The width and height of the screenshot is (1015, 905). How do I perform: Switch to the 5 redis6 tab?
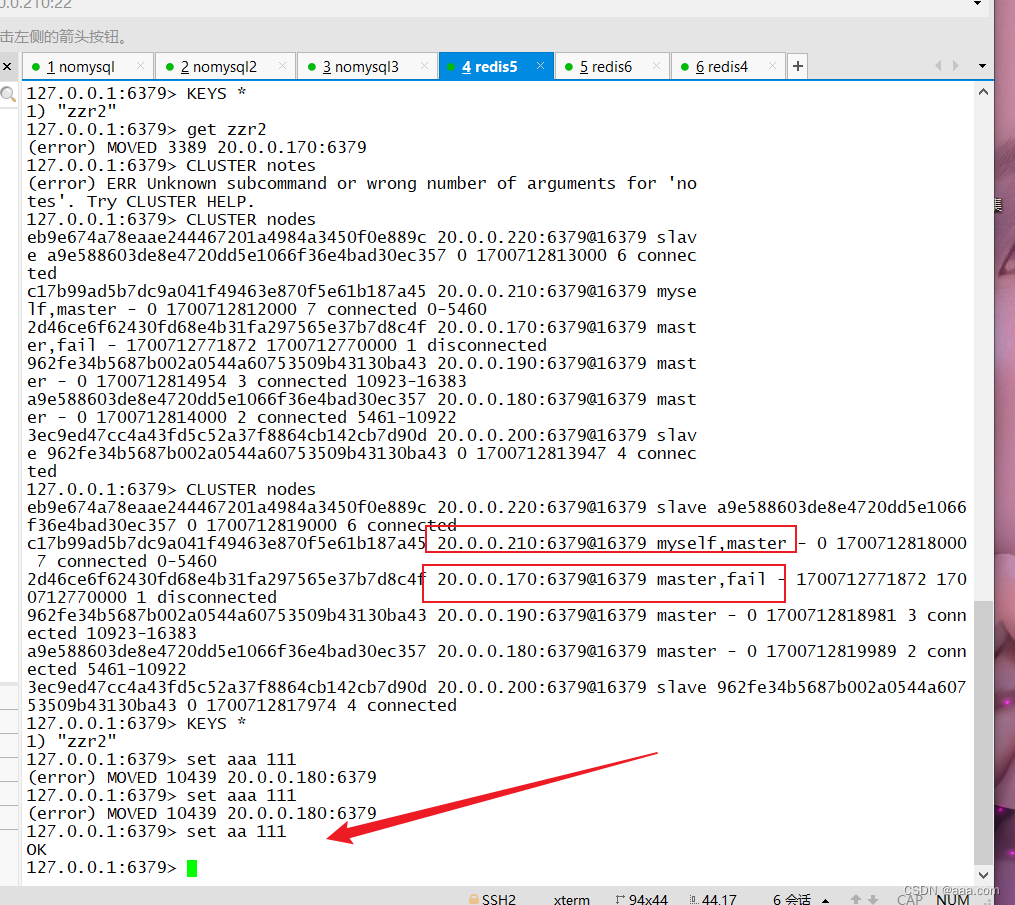coord(607,66)
